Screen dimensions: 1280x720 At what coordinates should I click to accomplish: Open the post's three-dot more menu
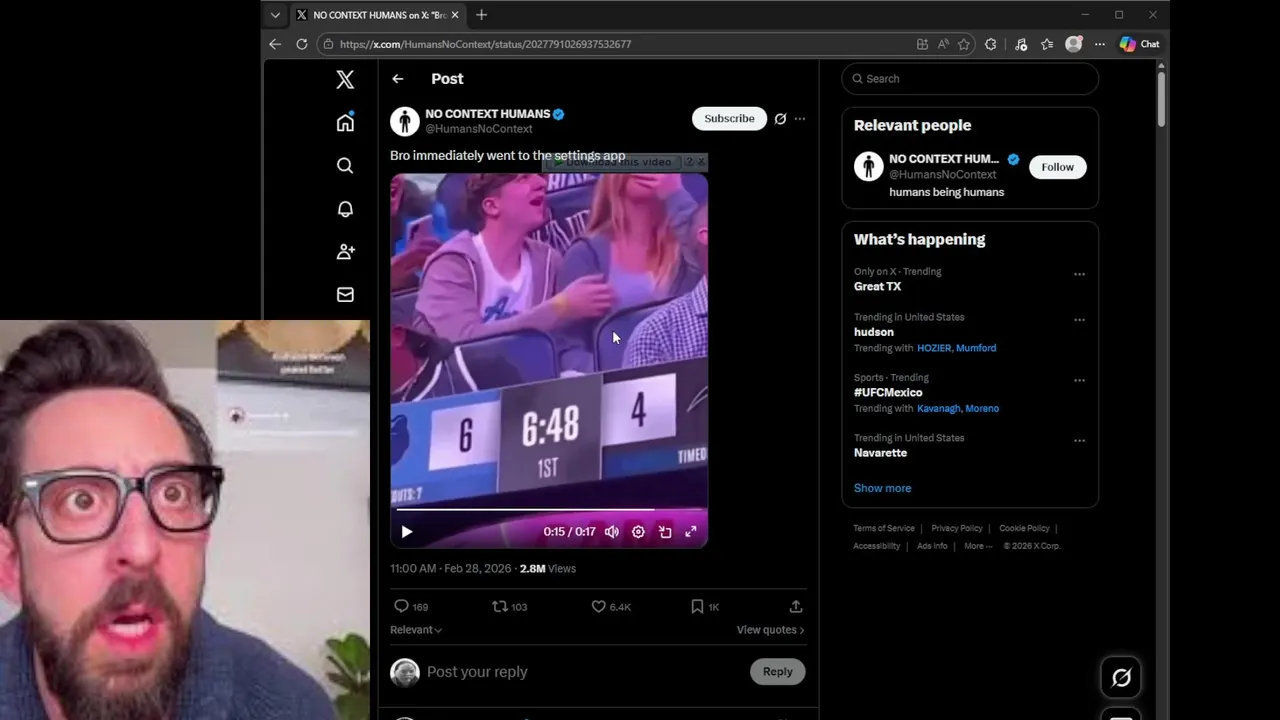coord(799,119)
